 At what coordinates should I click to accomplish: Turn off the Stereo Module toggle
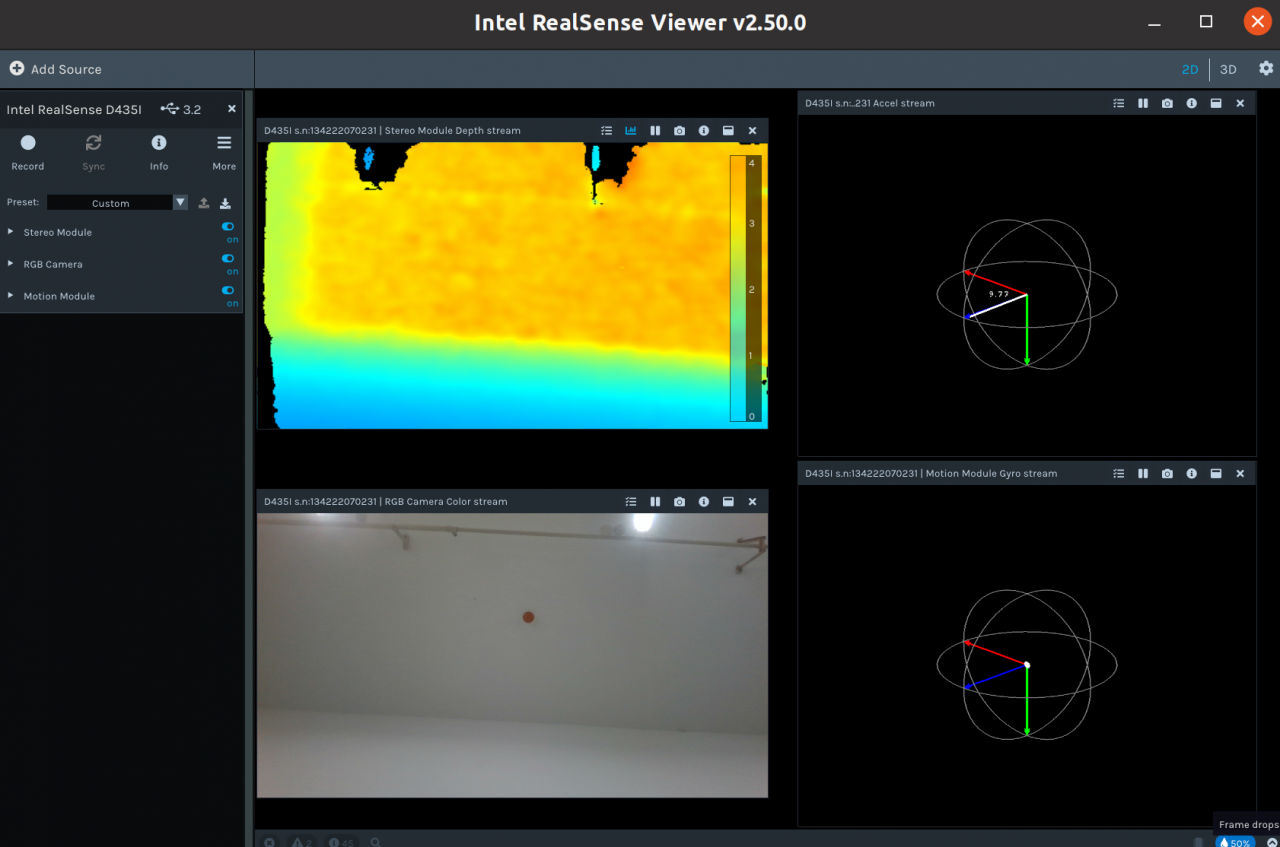(x=228, y=227)
